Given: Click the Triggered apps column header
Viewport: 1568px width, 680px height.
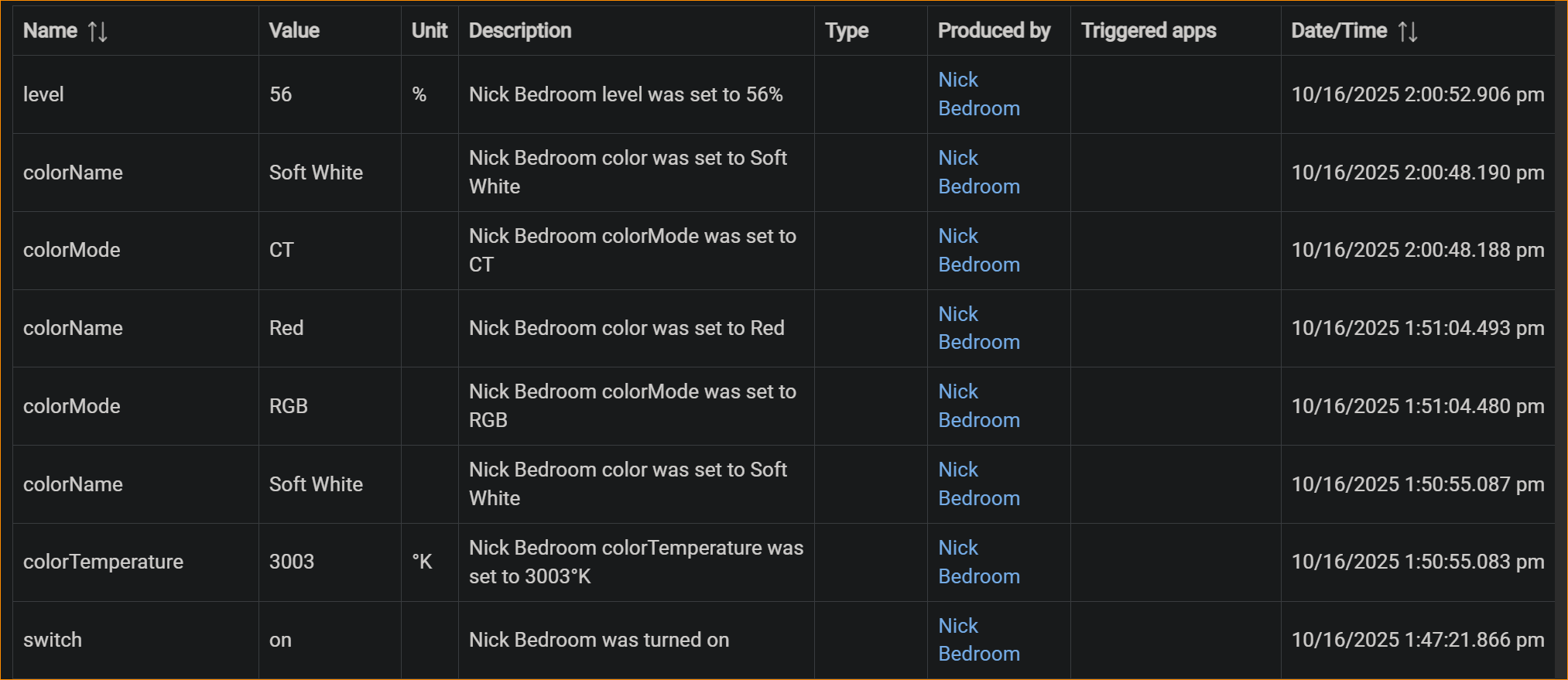Looking at the screenshot, I should 1149,31.
